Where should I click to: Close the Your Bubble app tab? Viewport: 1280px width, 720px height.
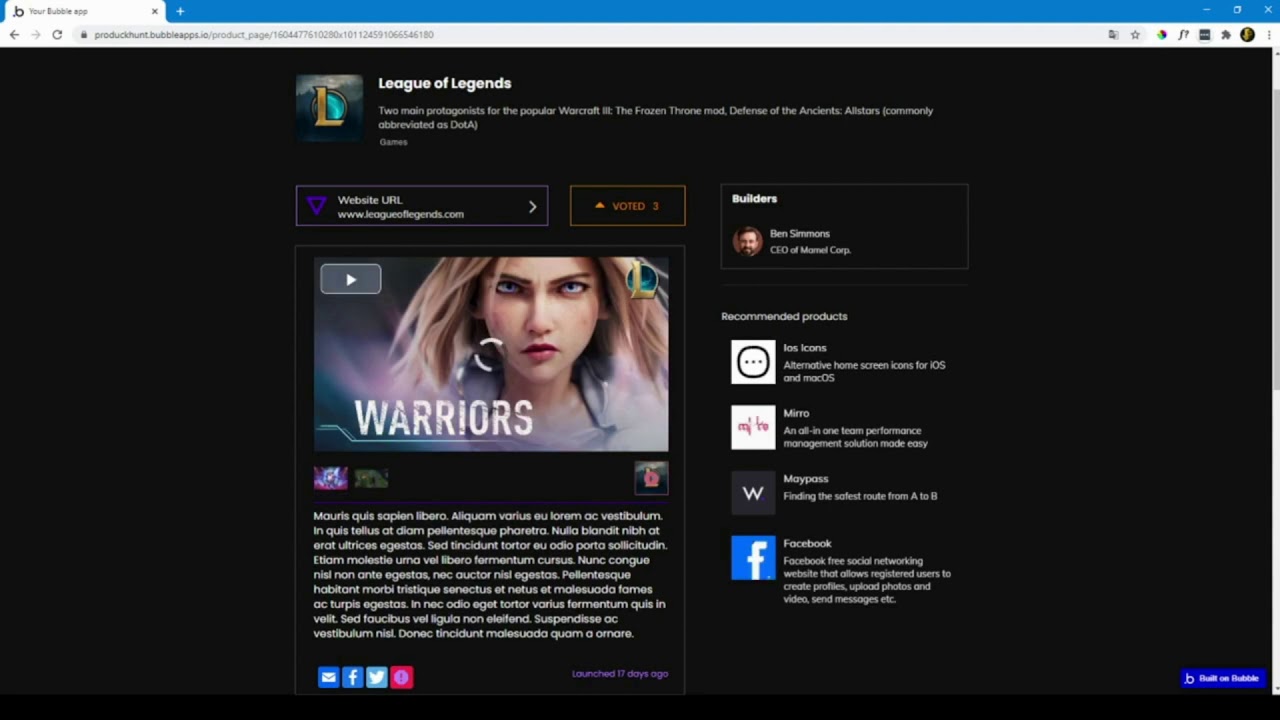click(x=154, y=11)
